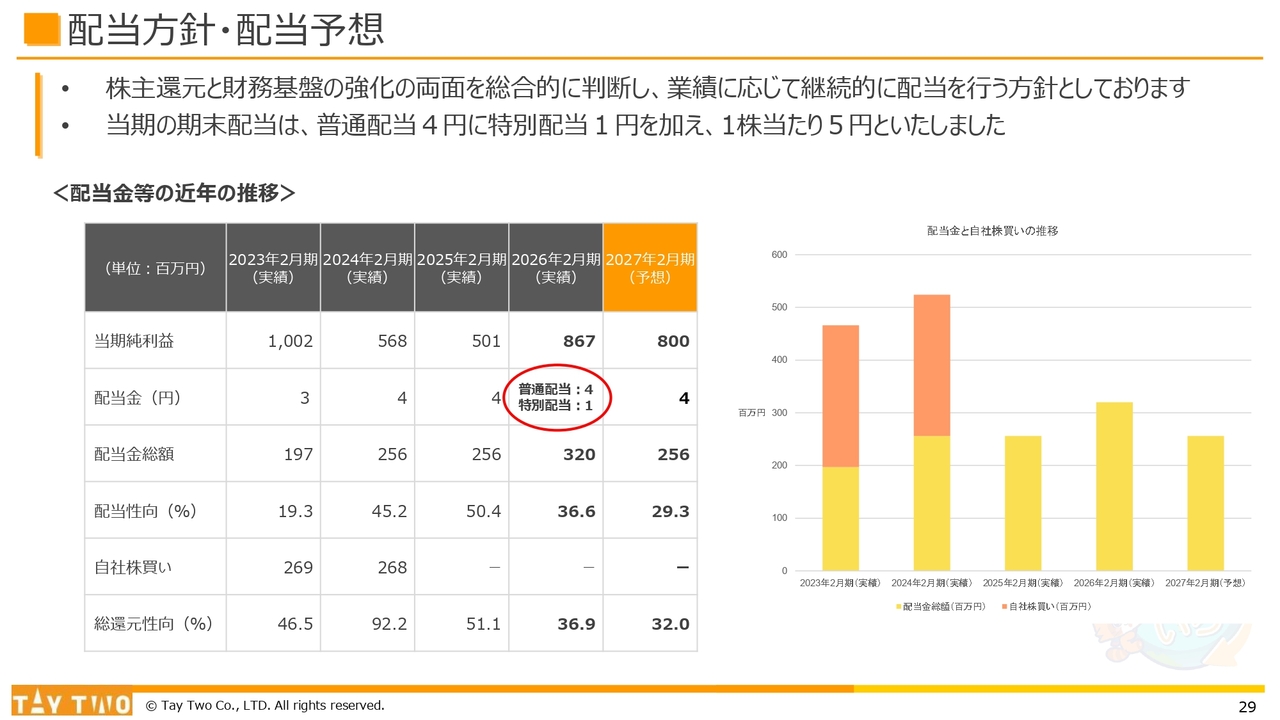1280x720 pixels.
Task: Click the page number 29
Action: pos(1247,707)
